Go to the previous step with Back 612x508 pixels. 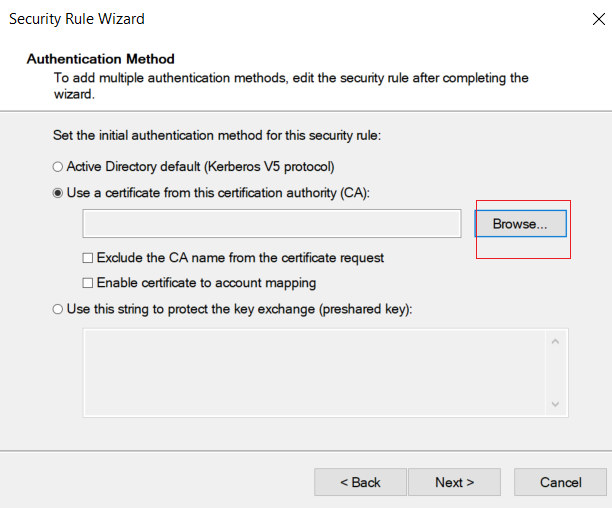(x=360, y=482)
